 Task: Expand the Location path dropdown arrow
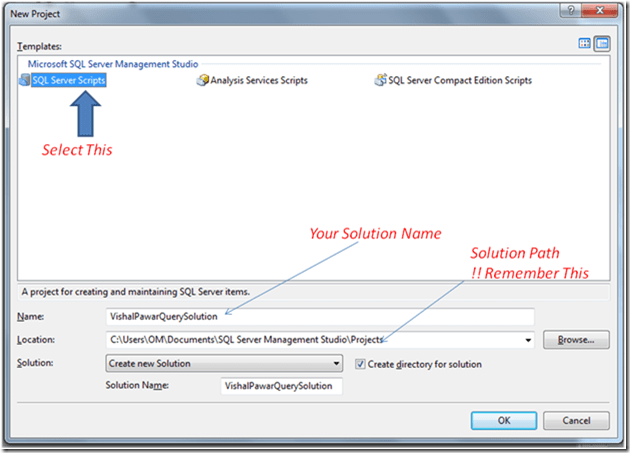coord(528,340)
